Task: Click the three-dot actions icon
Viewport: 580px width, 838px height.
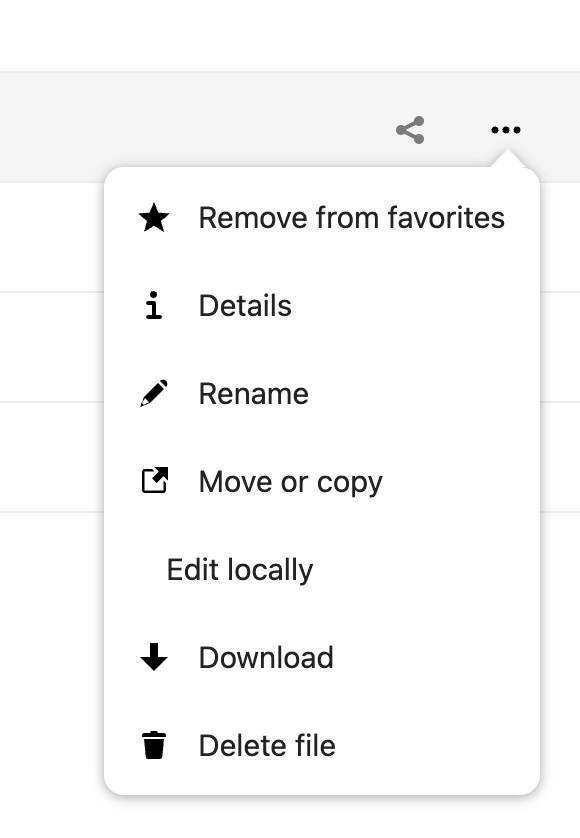Action: click(505, 129)
